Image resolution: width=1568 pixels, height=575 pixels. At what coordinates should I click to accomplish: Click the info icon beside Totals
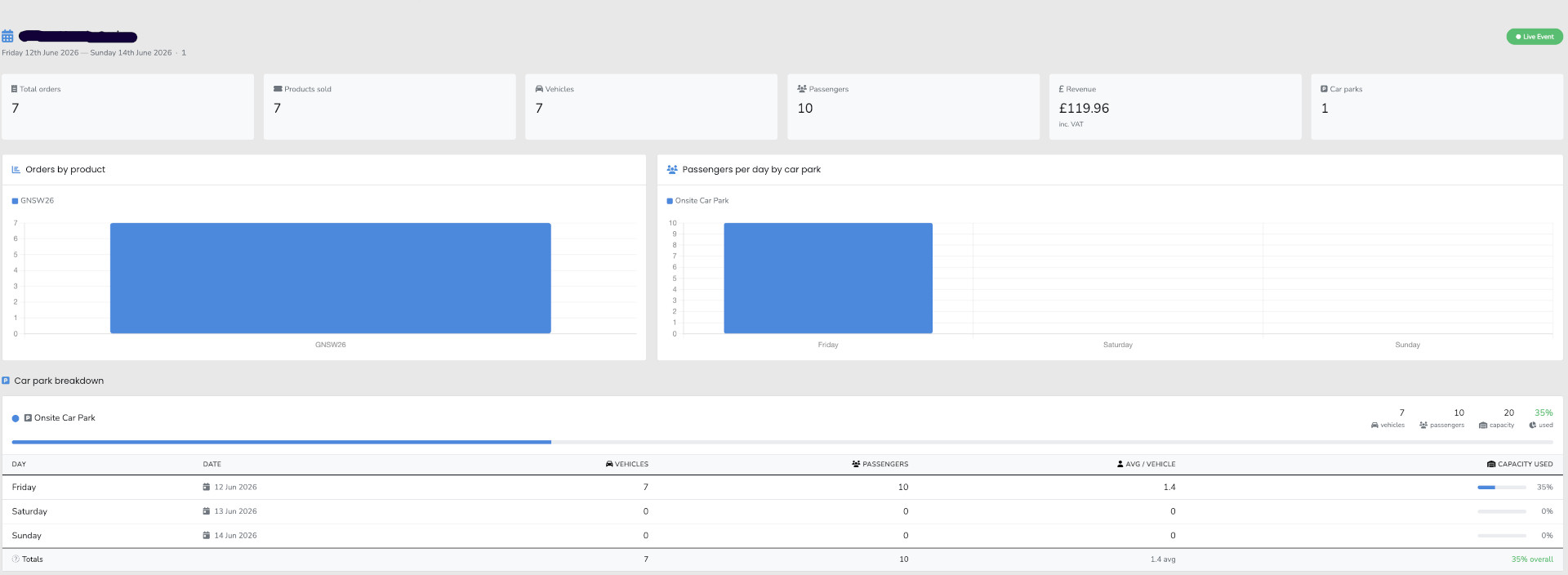(16, 559)
